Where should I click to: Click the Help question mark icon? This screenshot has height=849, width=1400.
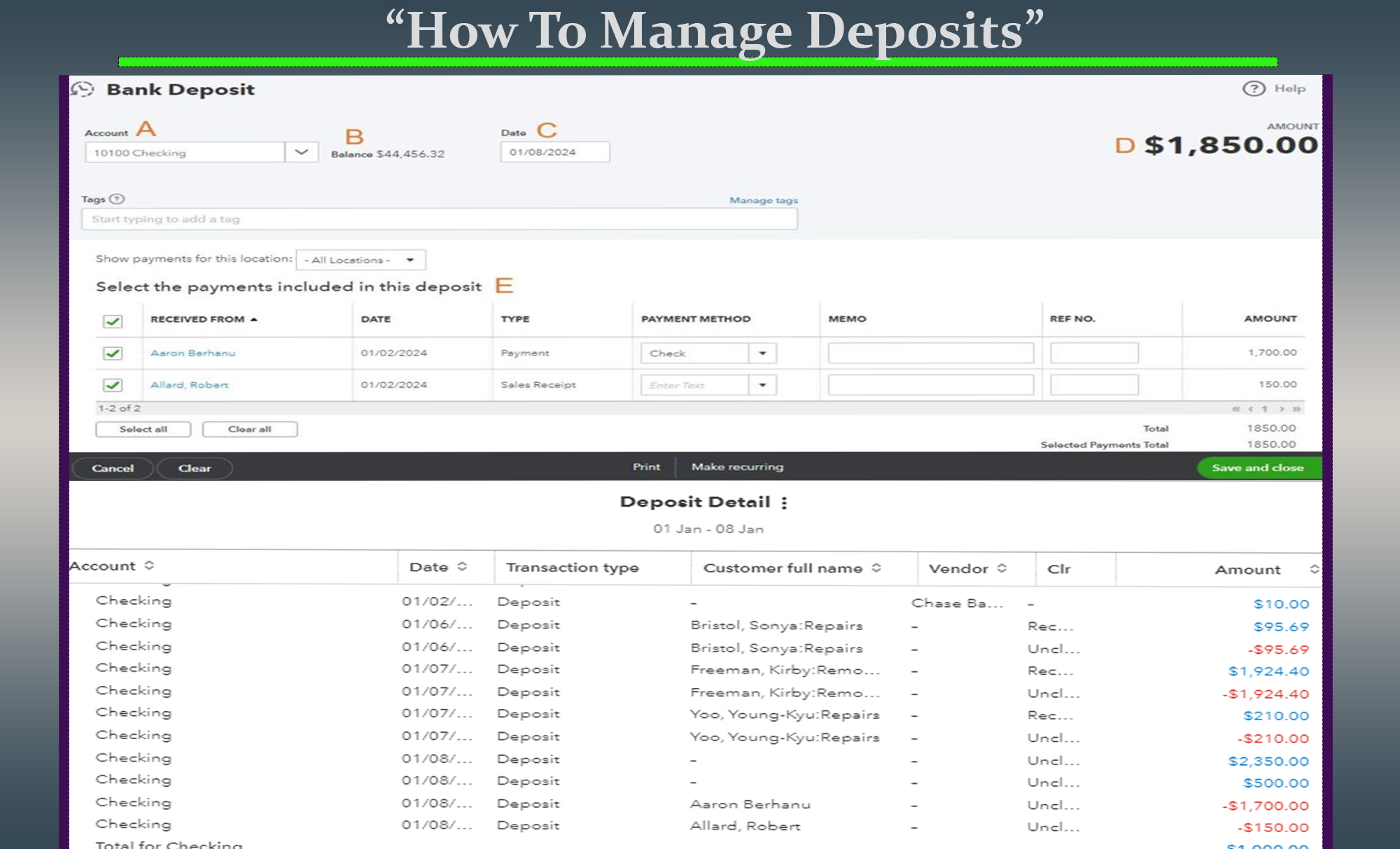click(1253, 88)
